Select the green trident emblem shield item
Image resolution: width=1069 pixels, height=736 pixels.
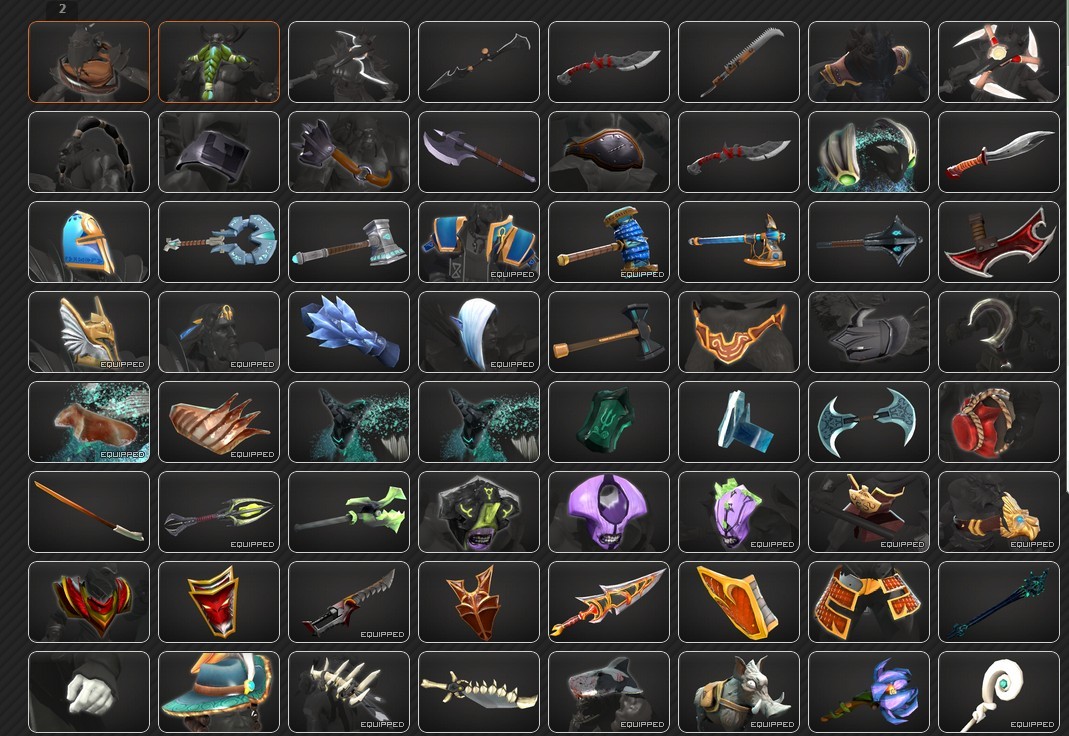(609, 422)
